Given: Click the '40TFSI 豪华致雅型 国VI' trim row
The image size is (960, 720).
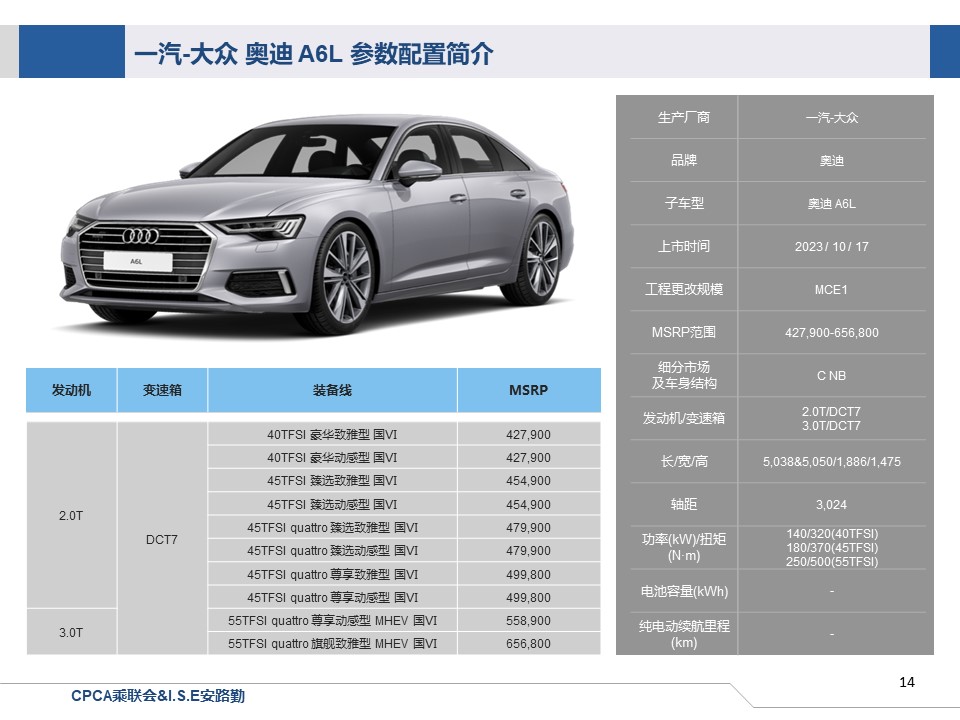Looking at the screenshot, I should coord(332,434).
